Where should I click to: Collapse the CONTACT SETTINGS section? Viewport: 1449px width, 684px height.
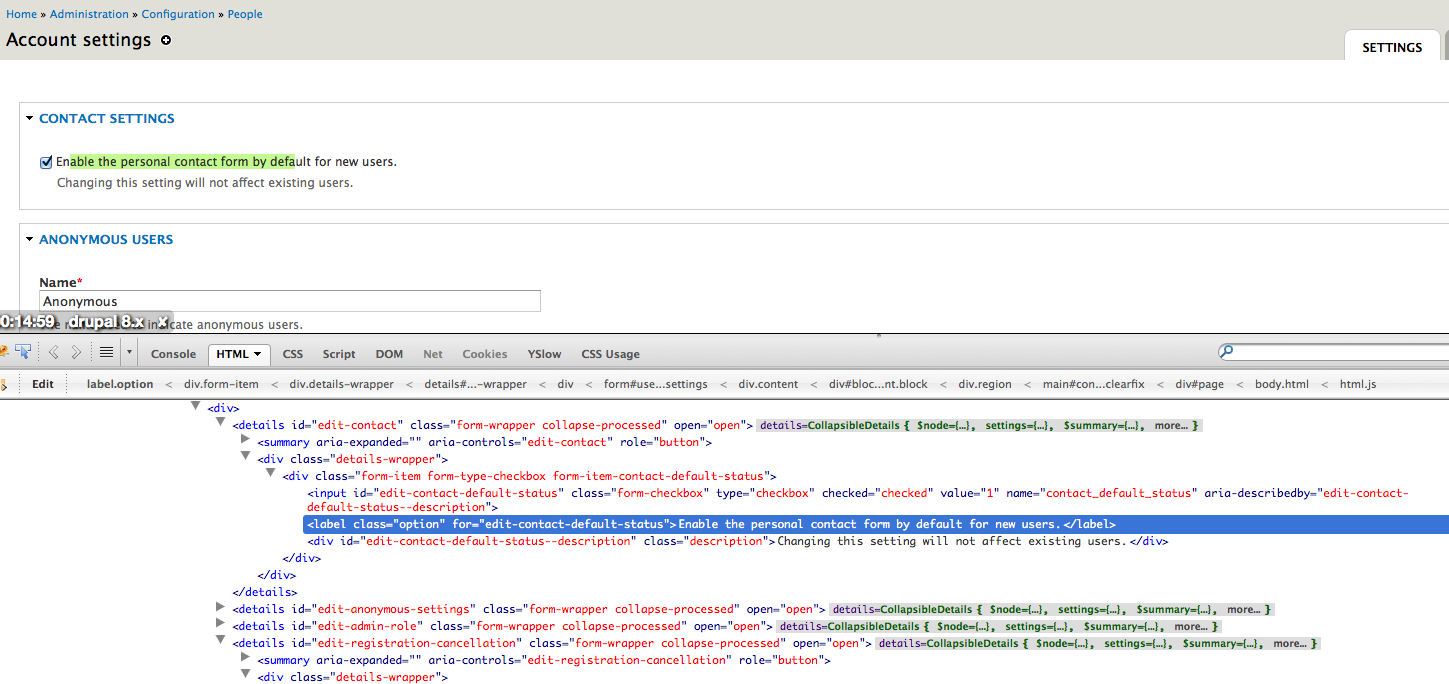pos(28,118)
